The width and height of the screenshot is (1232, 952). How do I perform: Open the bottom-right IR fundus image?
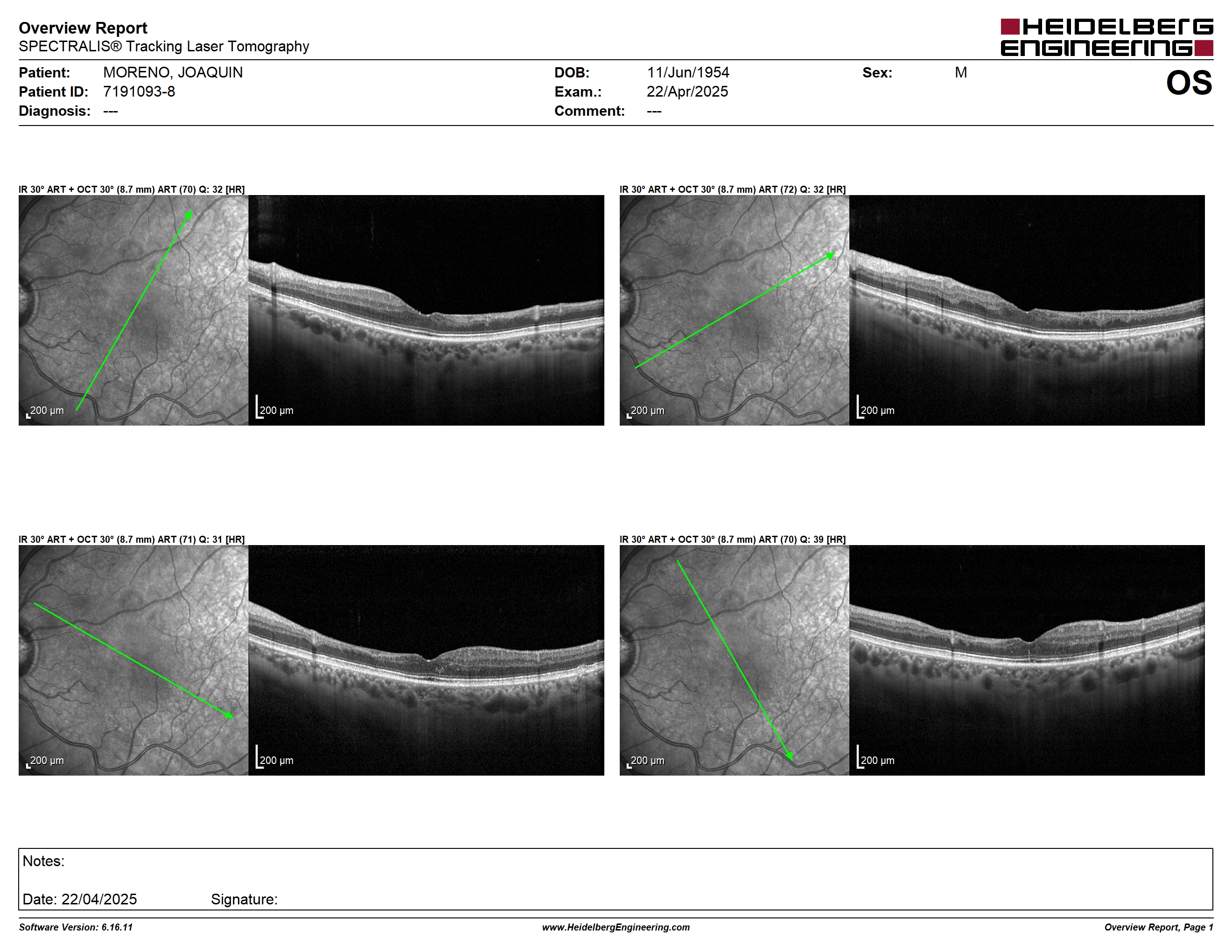point(734,660)
